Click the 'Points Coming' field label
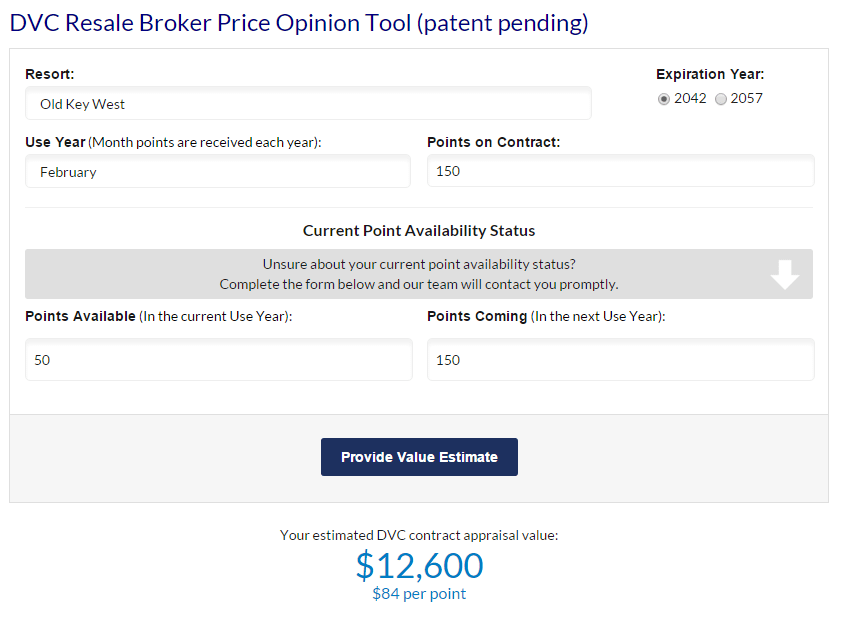842x619 pixels. coord(477,316)
